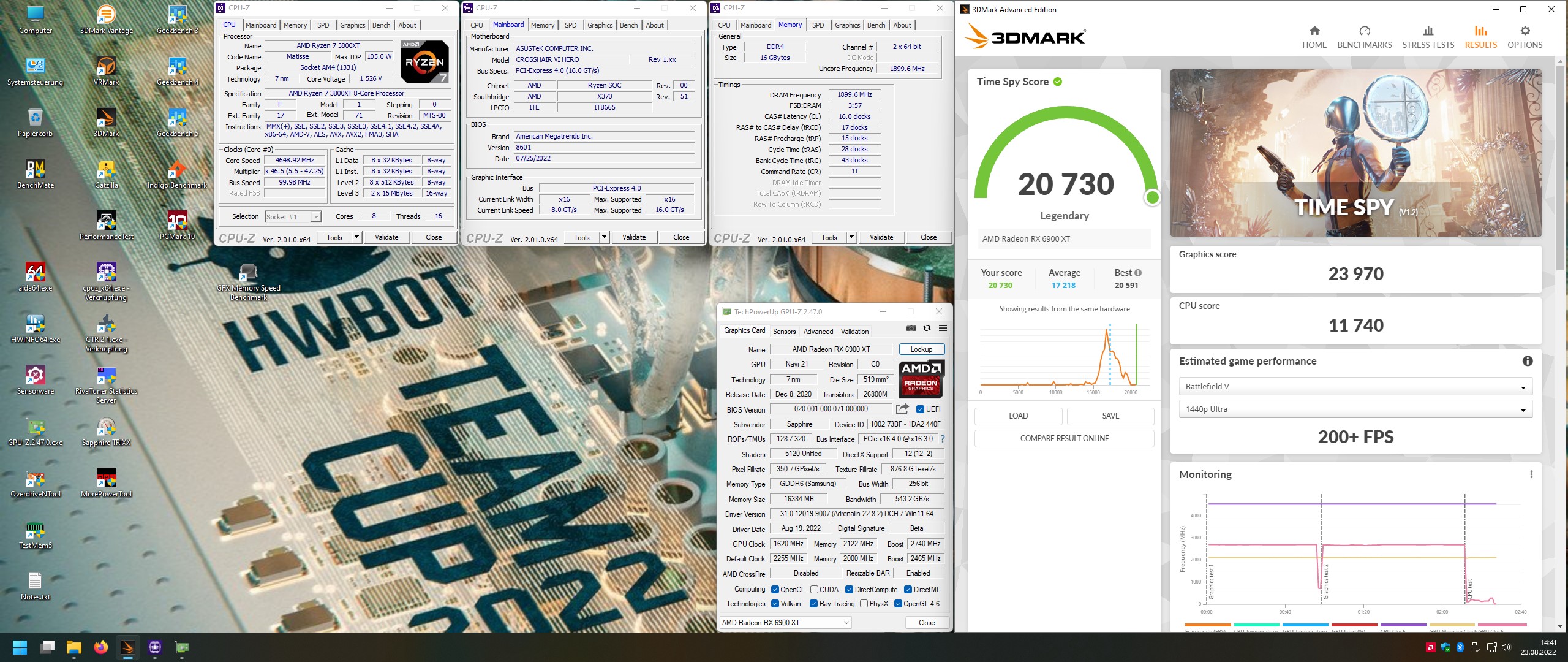This screenshot has width=1568, height=662.
Task: Open HWiNFO64.exe desktop icon
Action: pyautogui.click(x=35, y=329)
